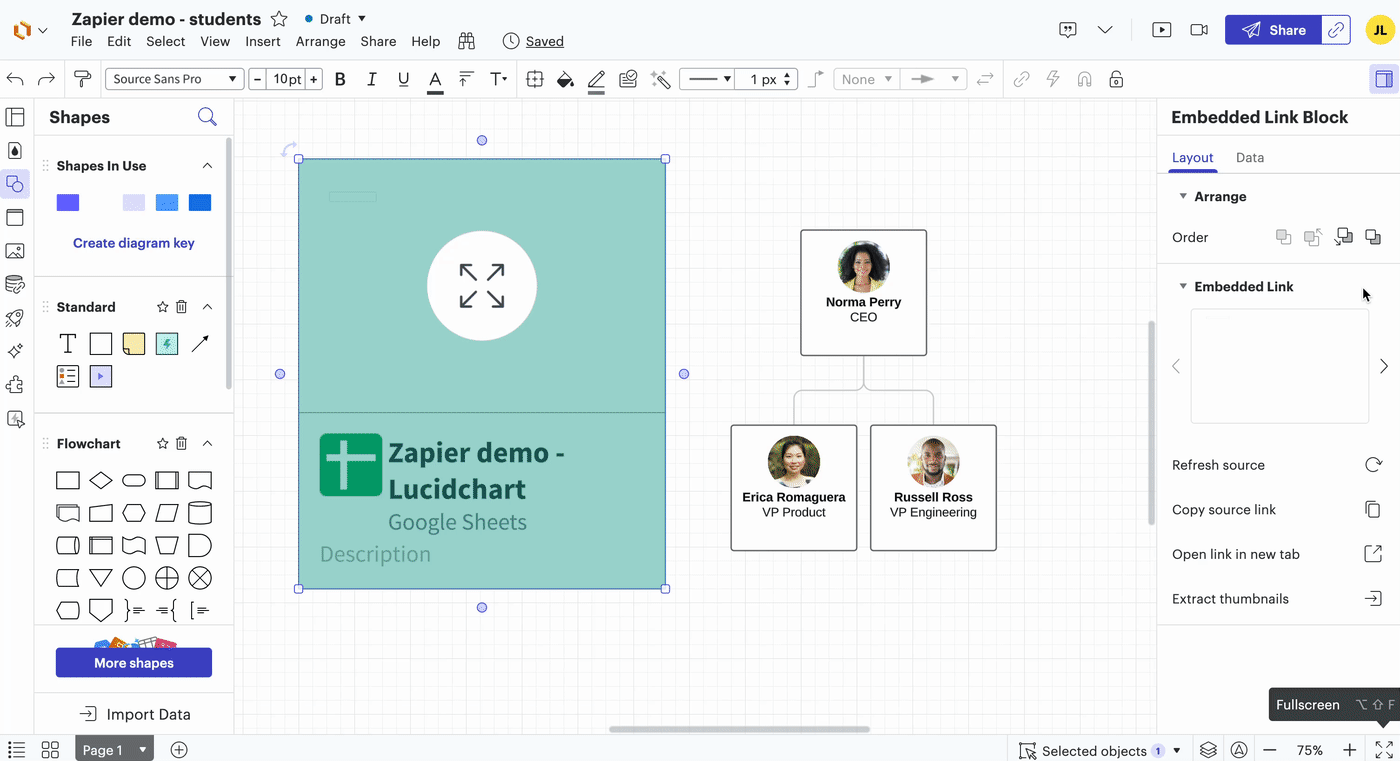This screenshot has width=1400, height=761.
Task: Collapse the Flowchart shape library
Action: (x=207, y=443)
